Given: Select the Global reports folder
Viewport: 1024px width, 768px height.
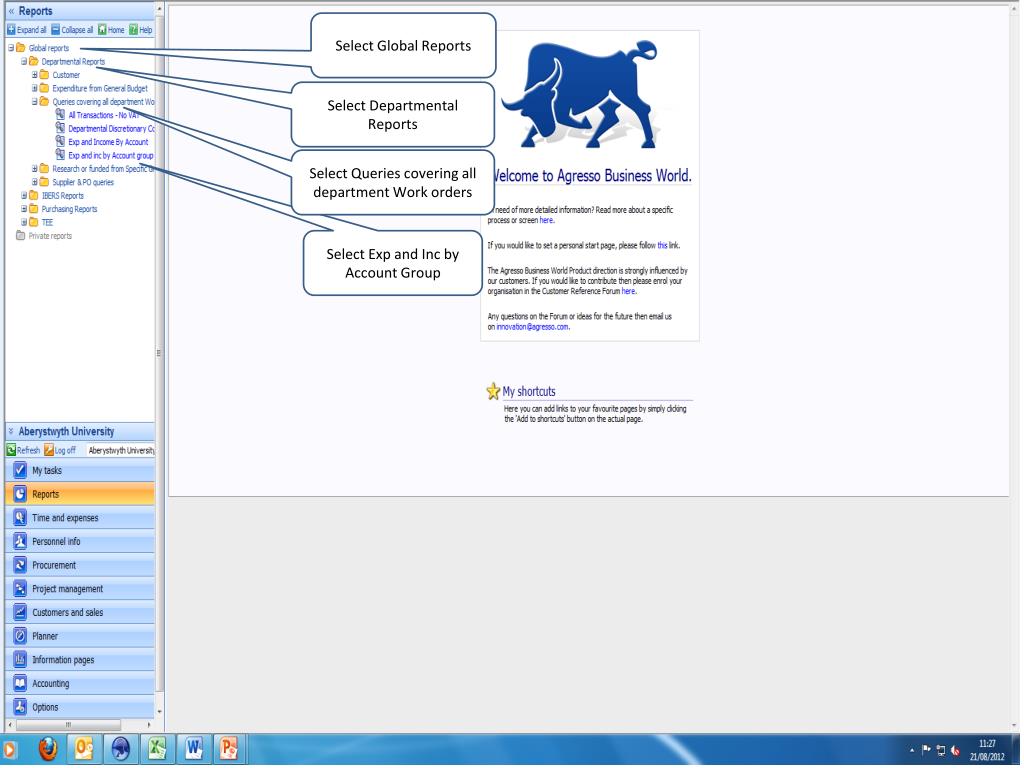Looking at the screenshot, I should click(x=48, y=48).
